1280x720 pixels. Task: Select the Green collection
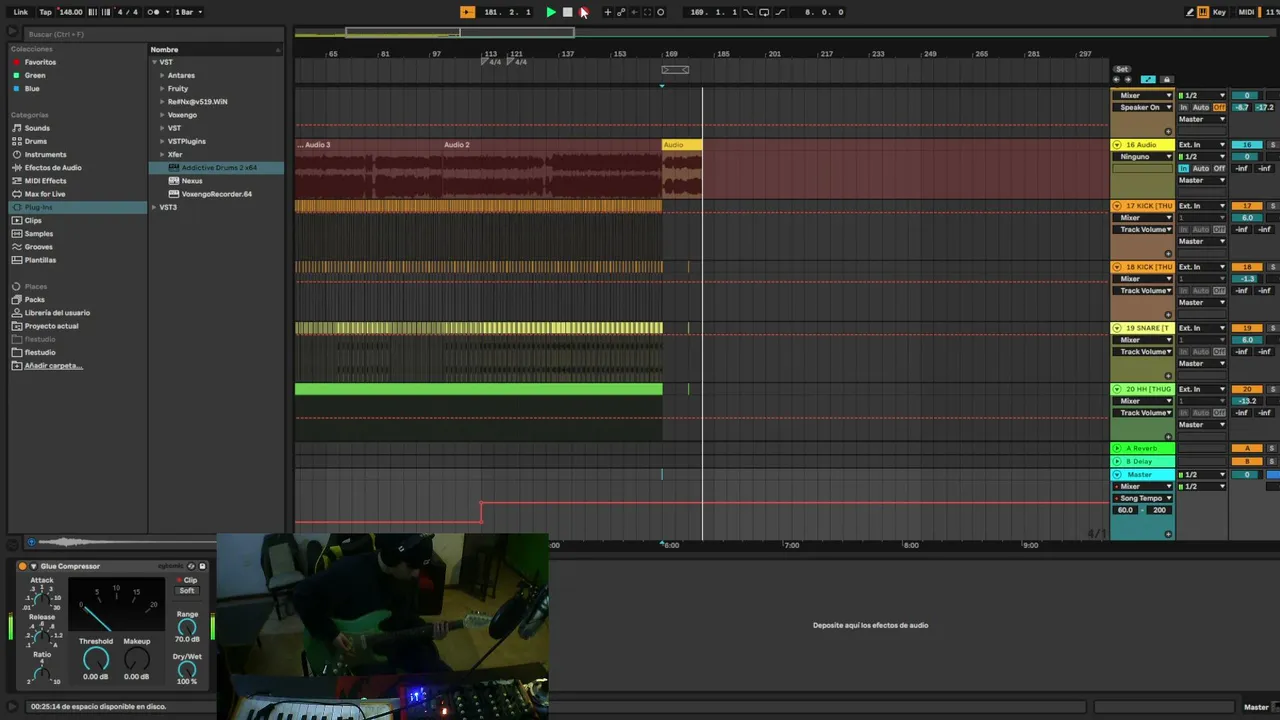point(35,75)
